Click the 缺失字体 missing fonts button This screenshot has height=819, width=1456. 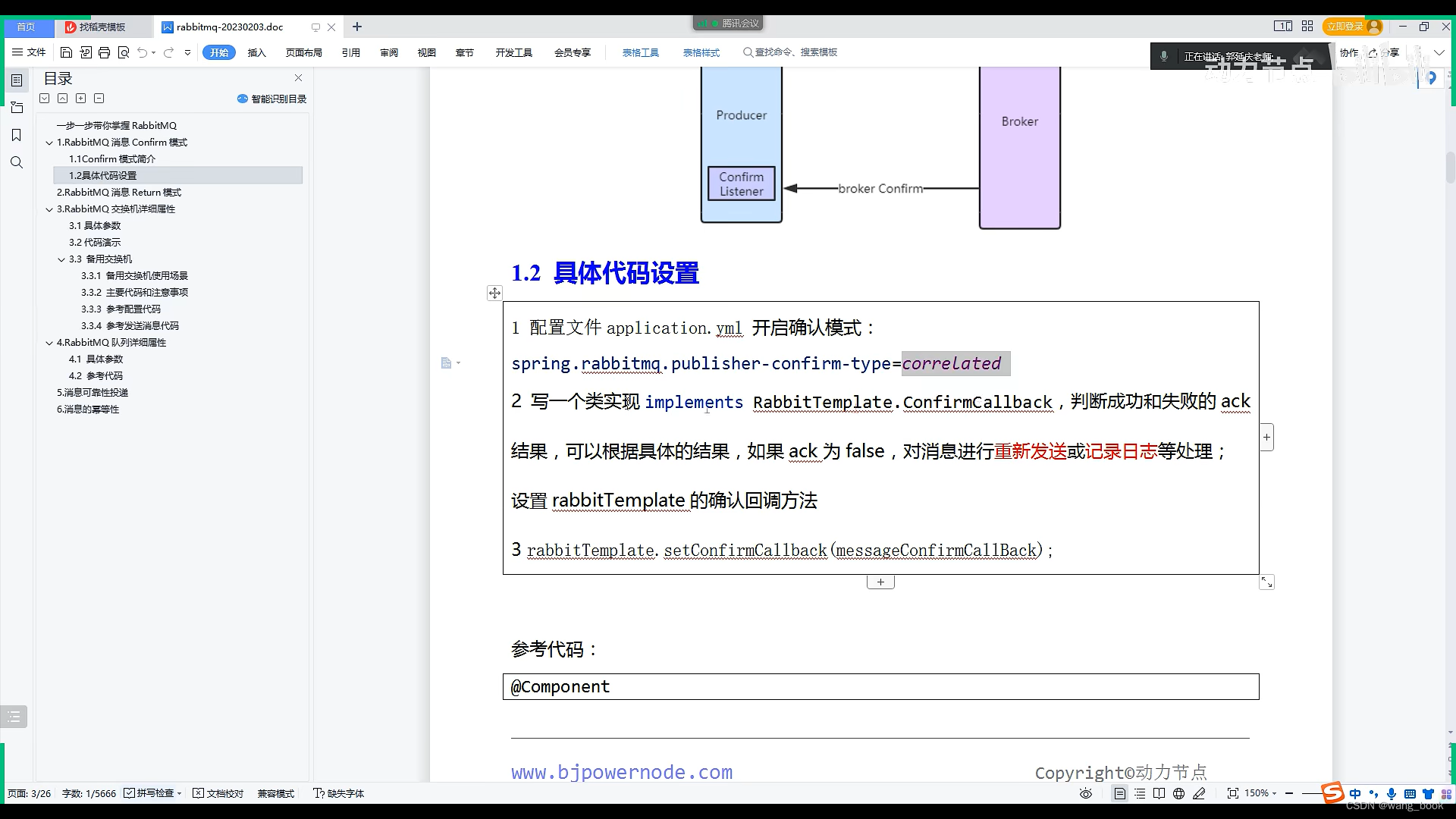pos(339,793)
